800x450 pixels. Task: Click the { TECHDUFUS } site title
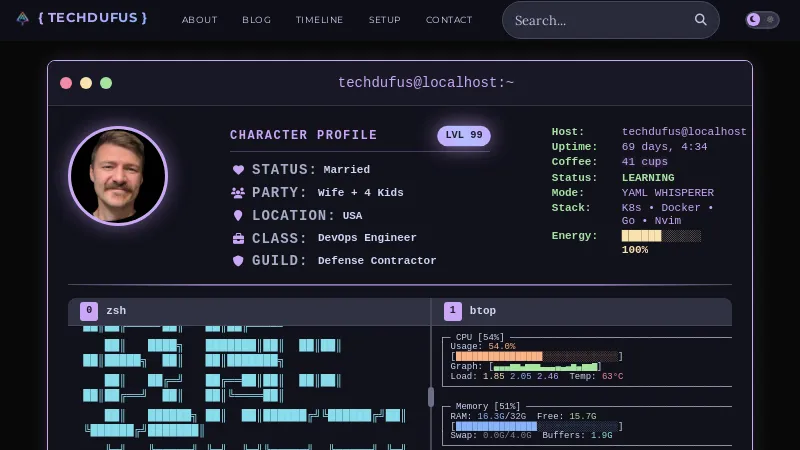[x=92, y=19]
